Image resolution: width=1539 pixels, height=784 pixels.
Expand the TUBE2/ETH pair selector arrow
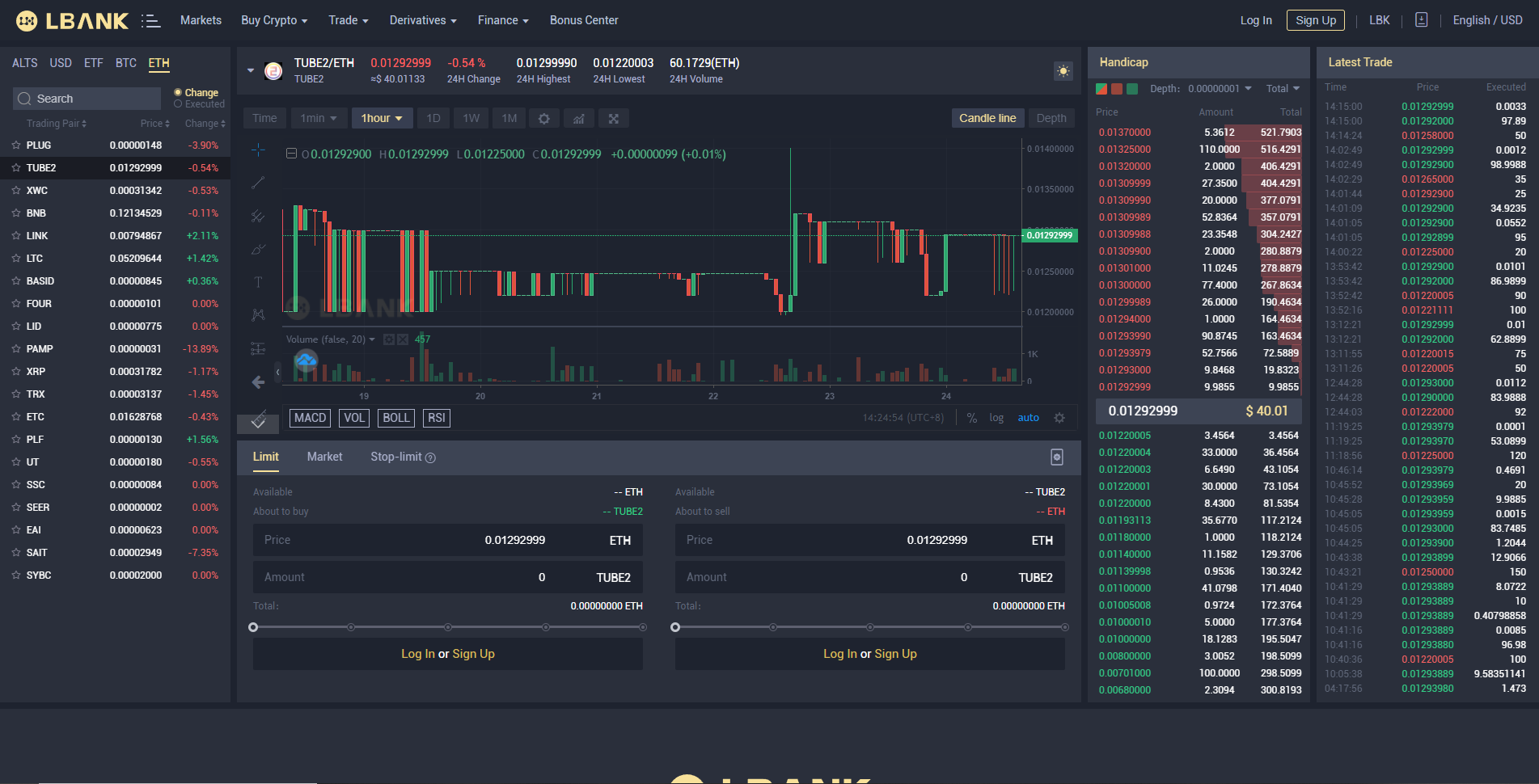pos(251,70)
